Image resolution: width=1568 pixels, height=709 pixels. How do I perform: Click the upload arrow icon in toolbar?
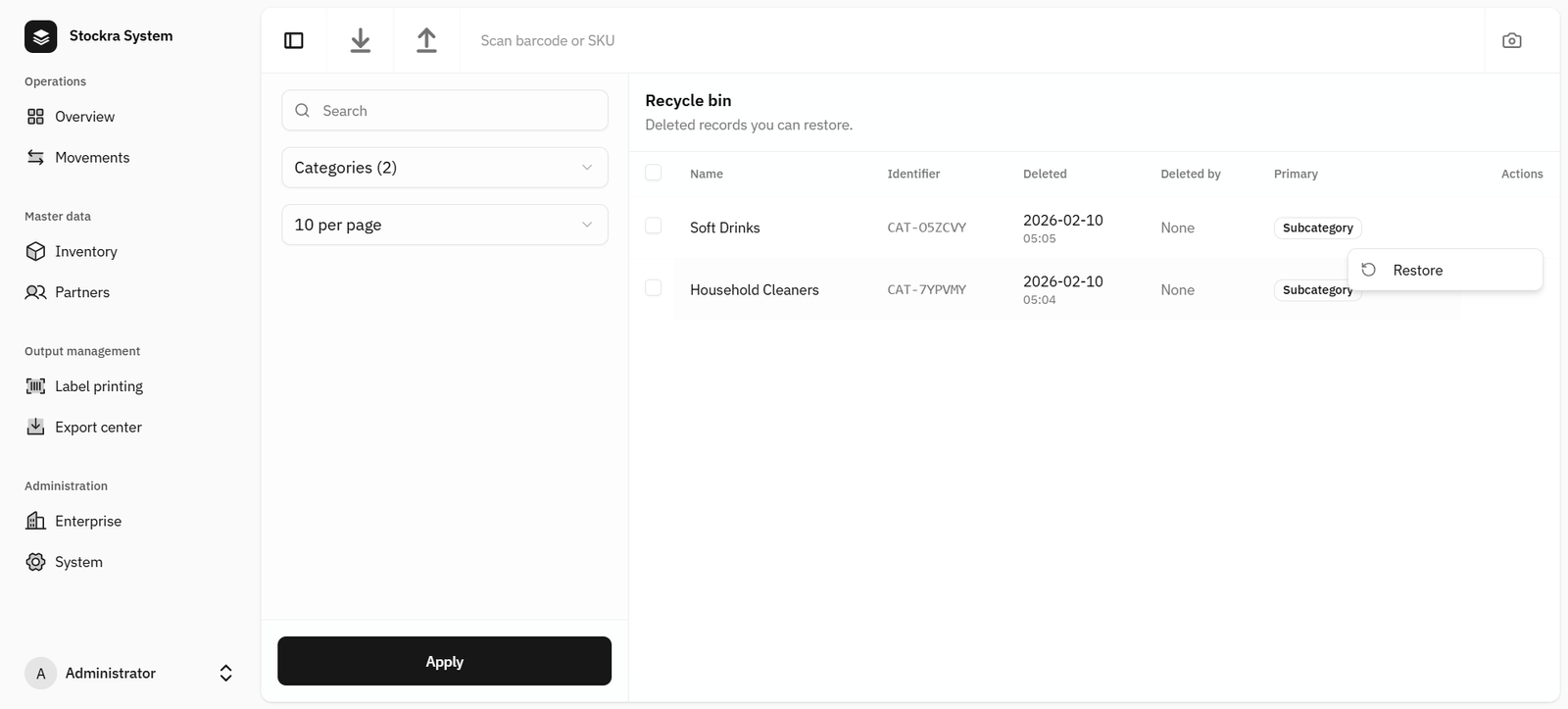(426, 40)
